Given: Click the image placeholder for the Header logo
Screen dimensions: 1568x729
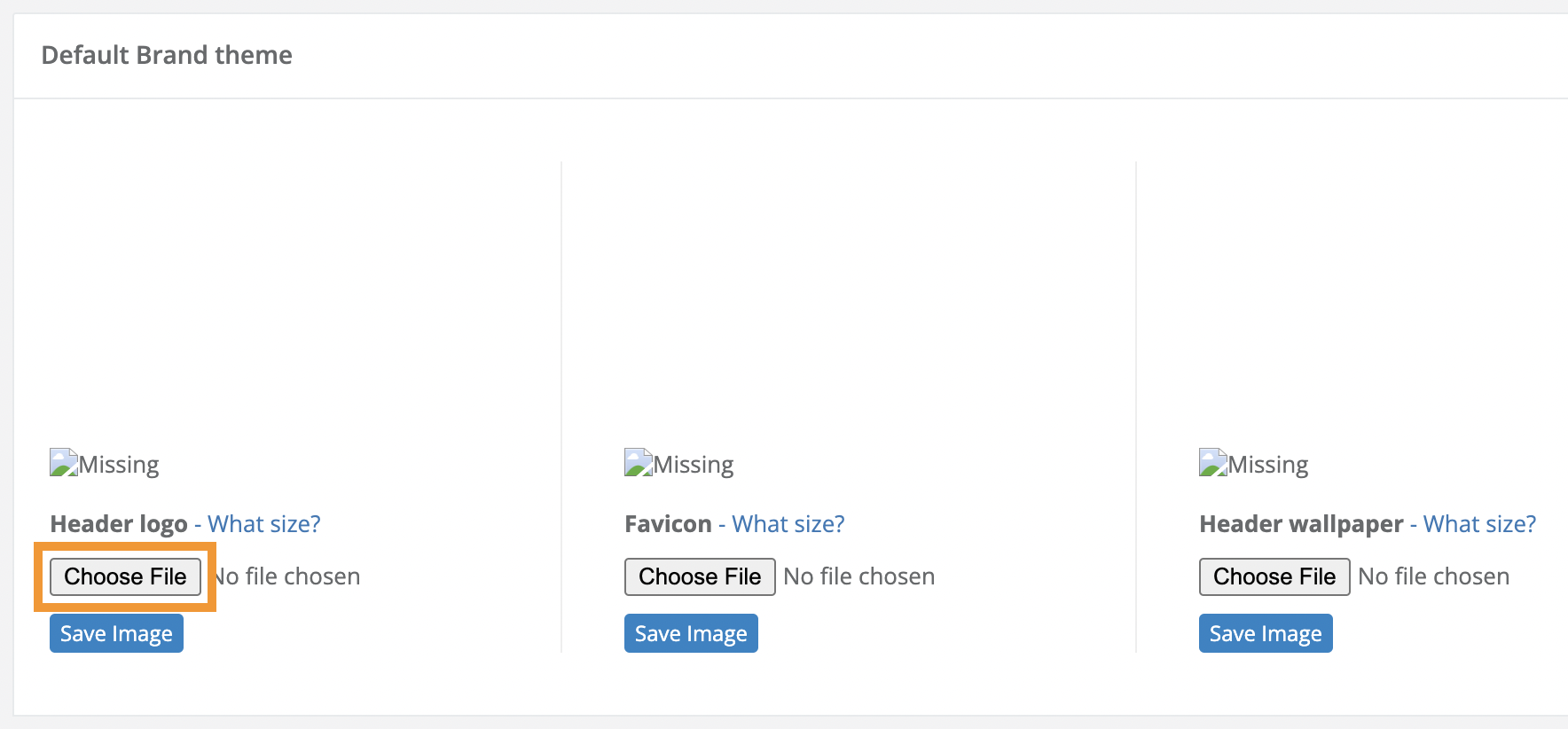Looking at the screenshot, I should click(62, 461).
